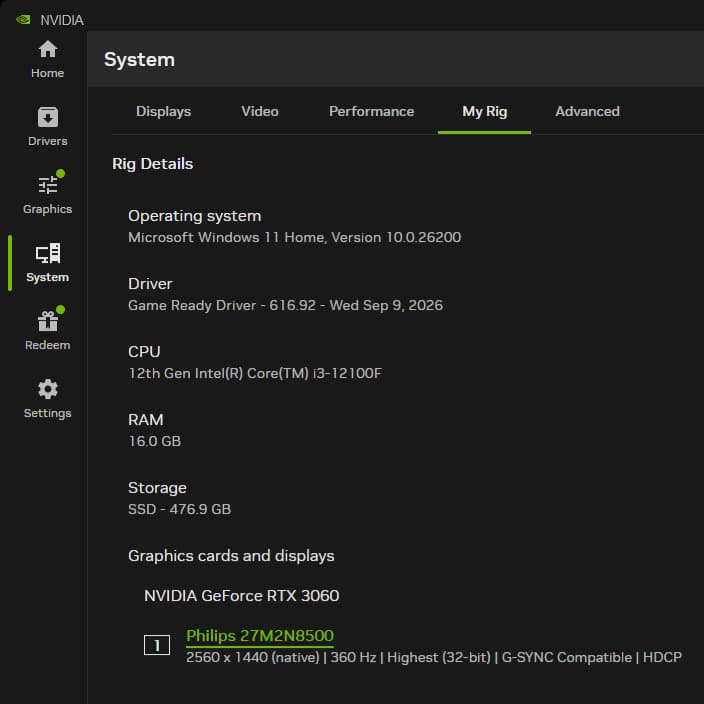Click the display number 1 badge
704x704 pixels.
[x=157, y=645]
